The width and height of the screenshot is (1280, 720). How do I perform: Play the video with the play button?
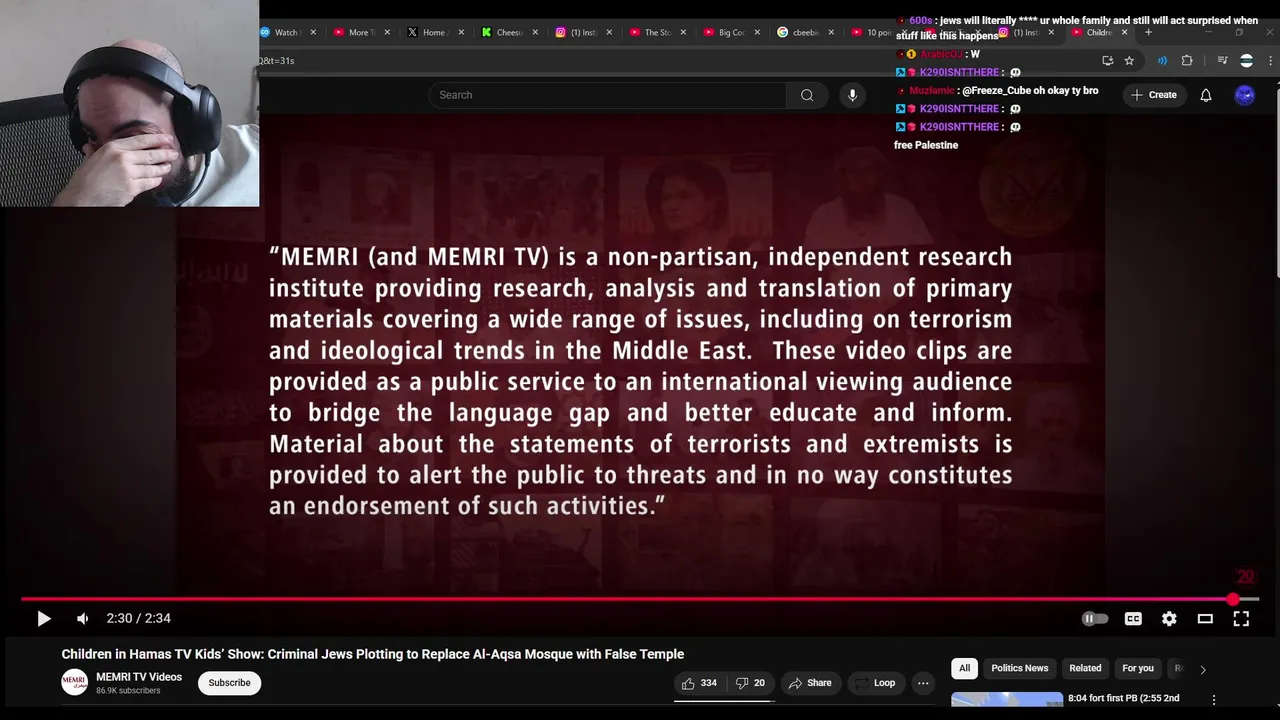(x=44, y=619)
